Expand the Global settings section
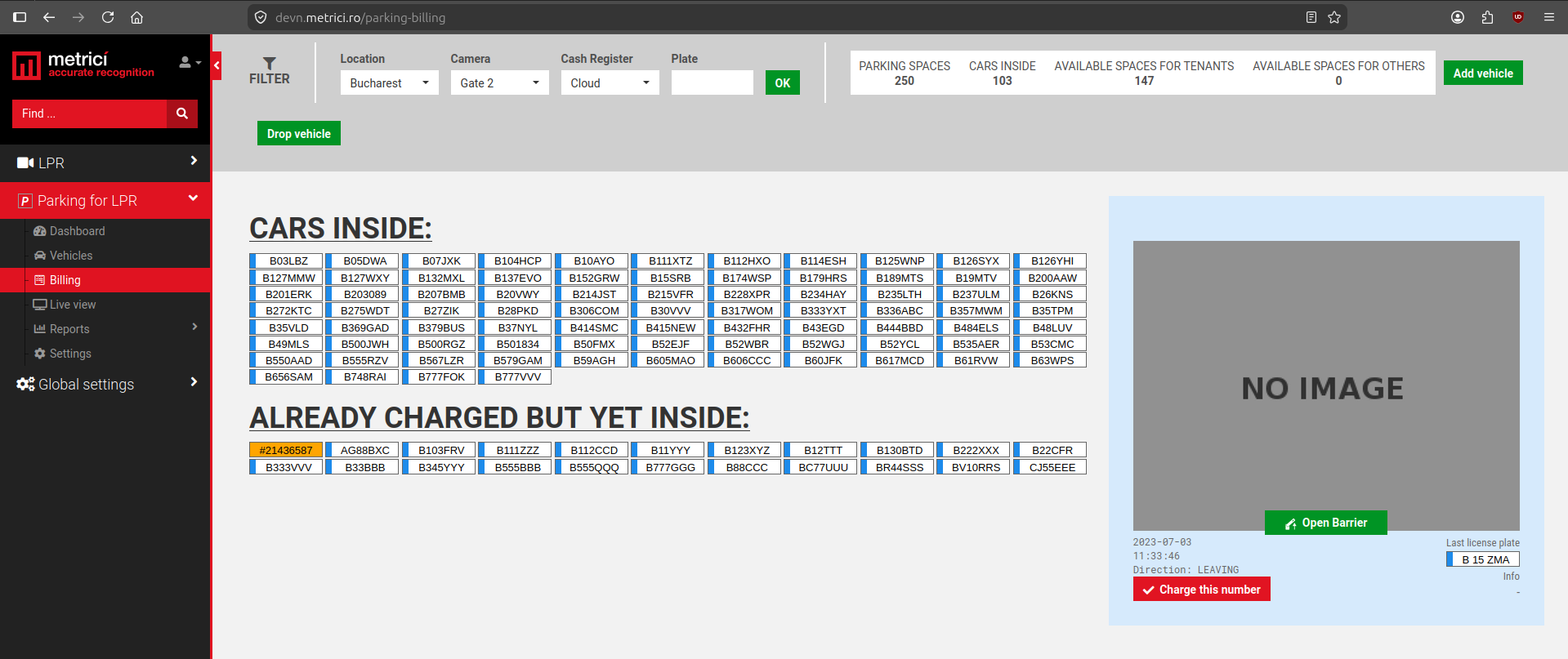 click(x=105, y=384)
